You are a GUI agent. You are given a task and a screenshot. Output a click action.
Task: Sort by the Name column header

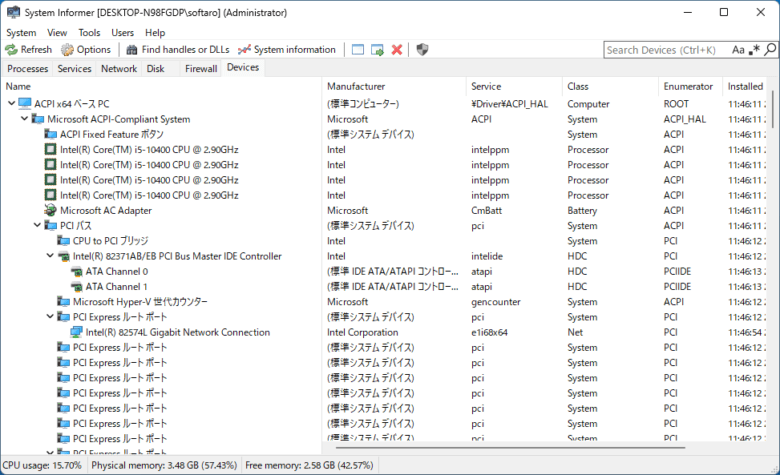coord(162,86)
